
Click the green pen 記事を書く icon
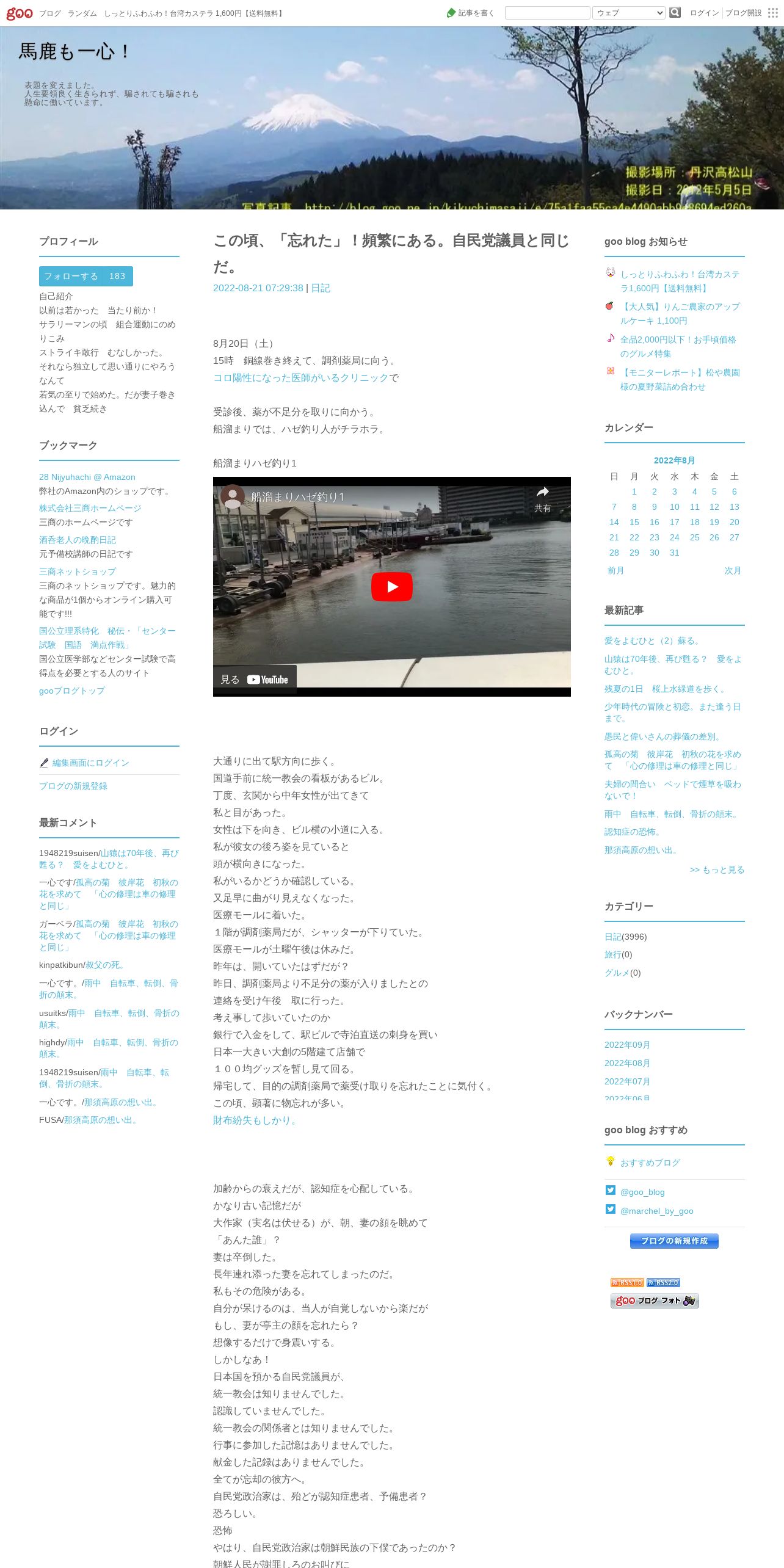(x=451, y=13)
